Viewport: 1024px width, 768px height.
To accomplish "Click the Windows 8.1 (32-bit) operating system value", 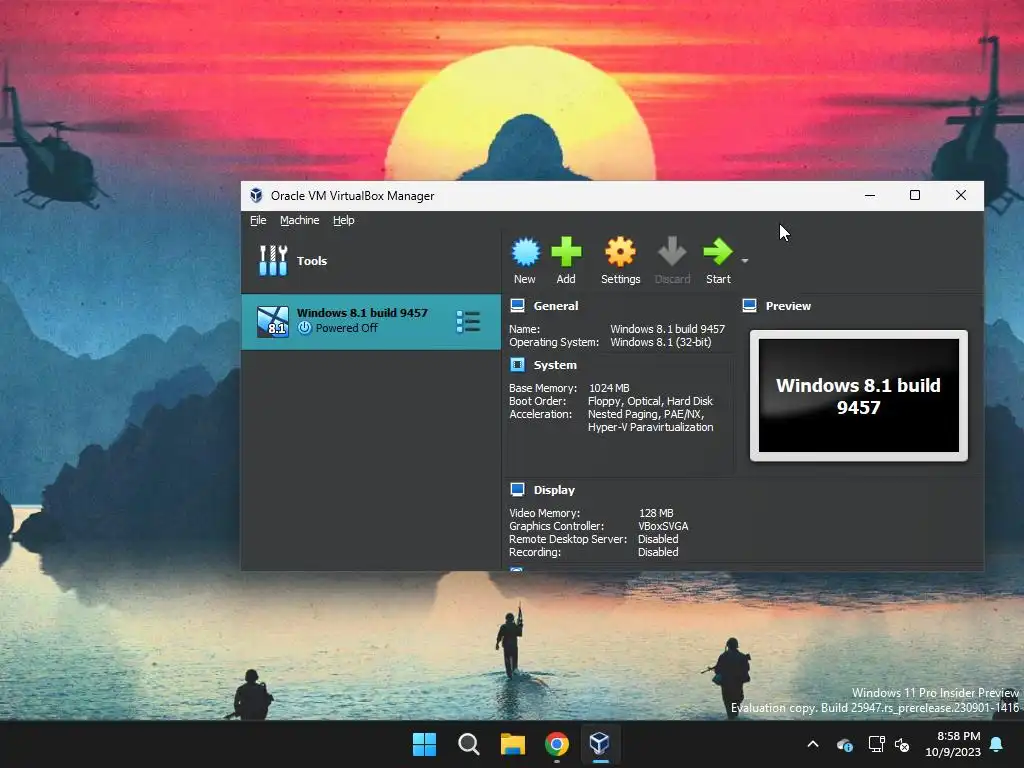I will point(661,342).
